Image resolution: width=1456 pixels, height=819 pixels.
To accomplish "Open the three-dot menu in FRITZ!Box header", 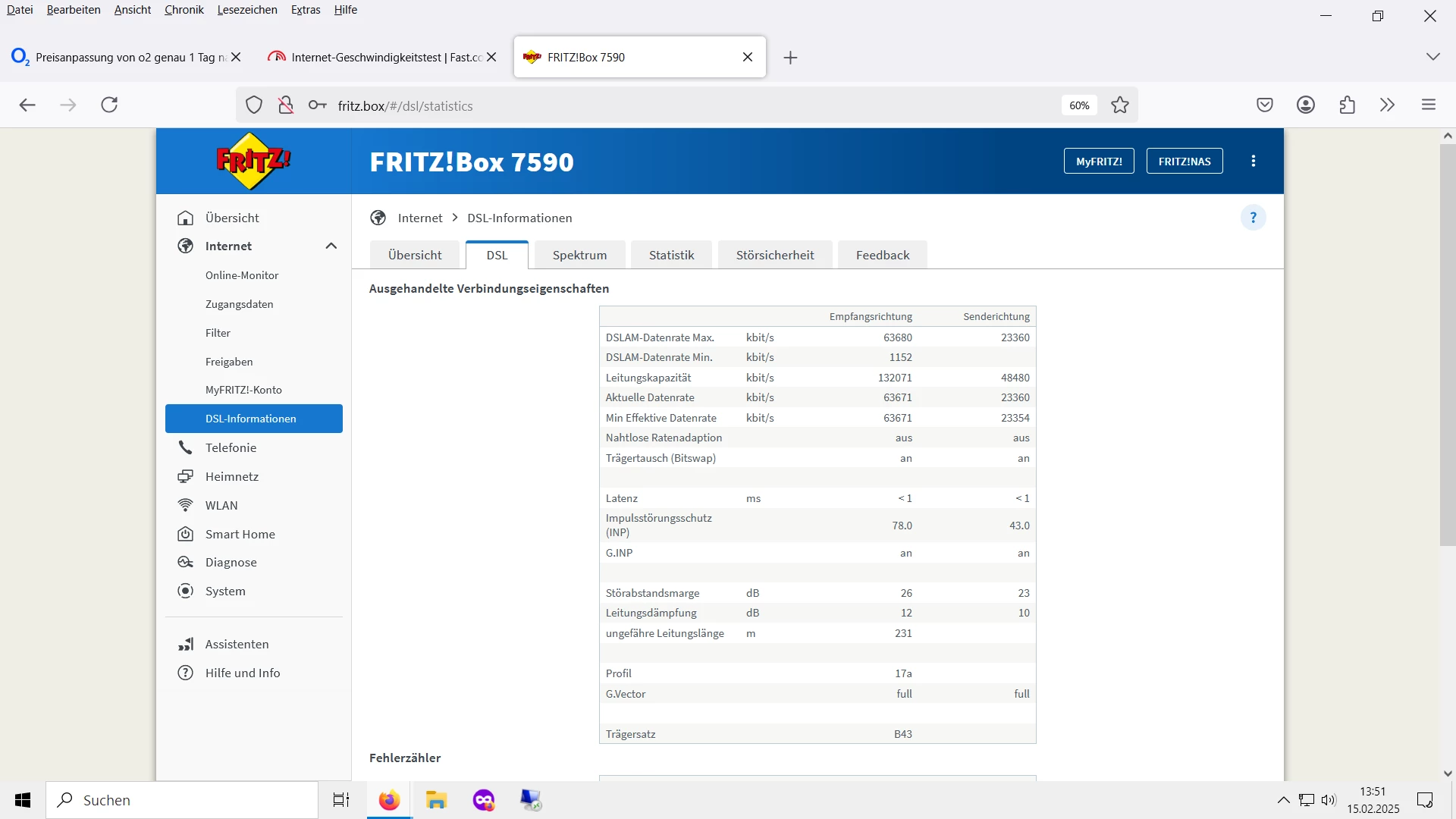I will [x=1253, y=161].
